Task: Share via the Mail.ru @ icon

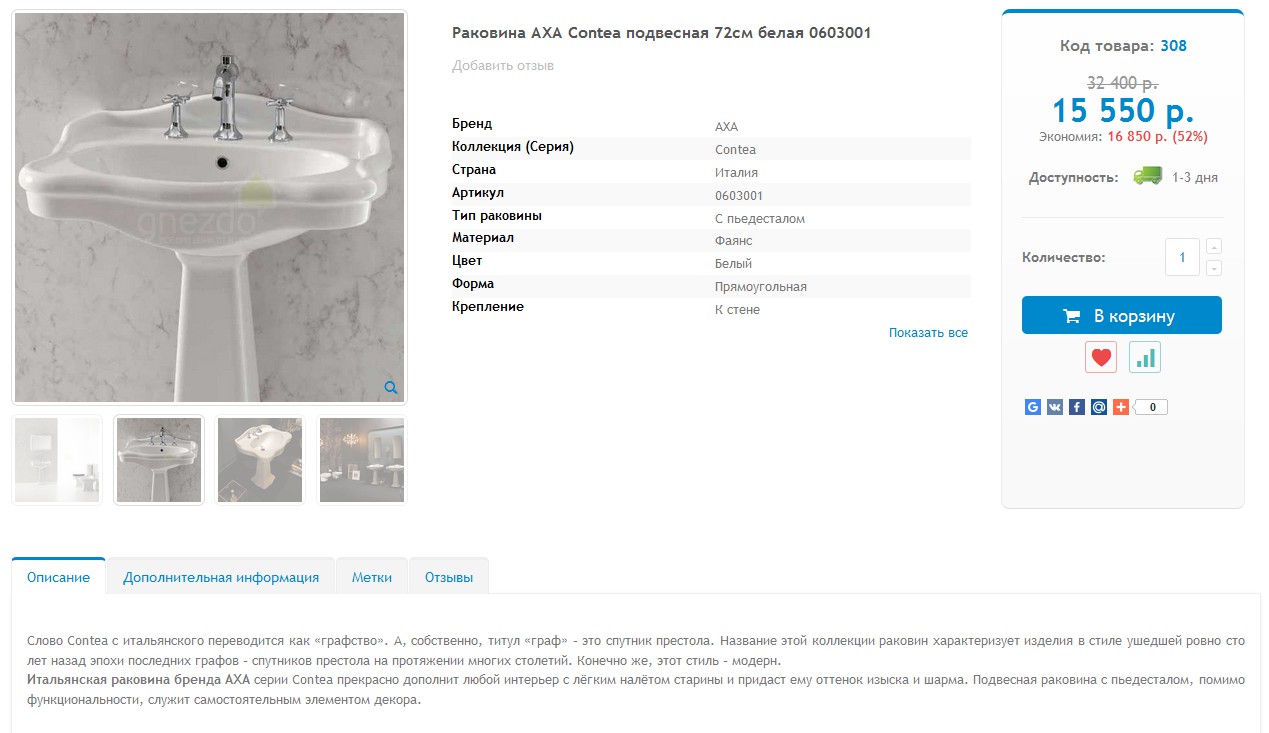Action: pyautogui.click(x=1099, y=407)
